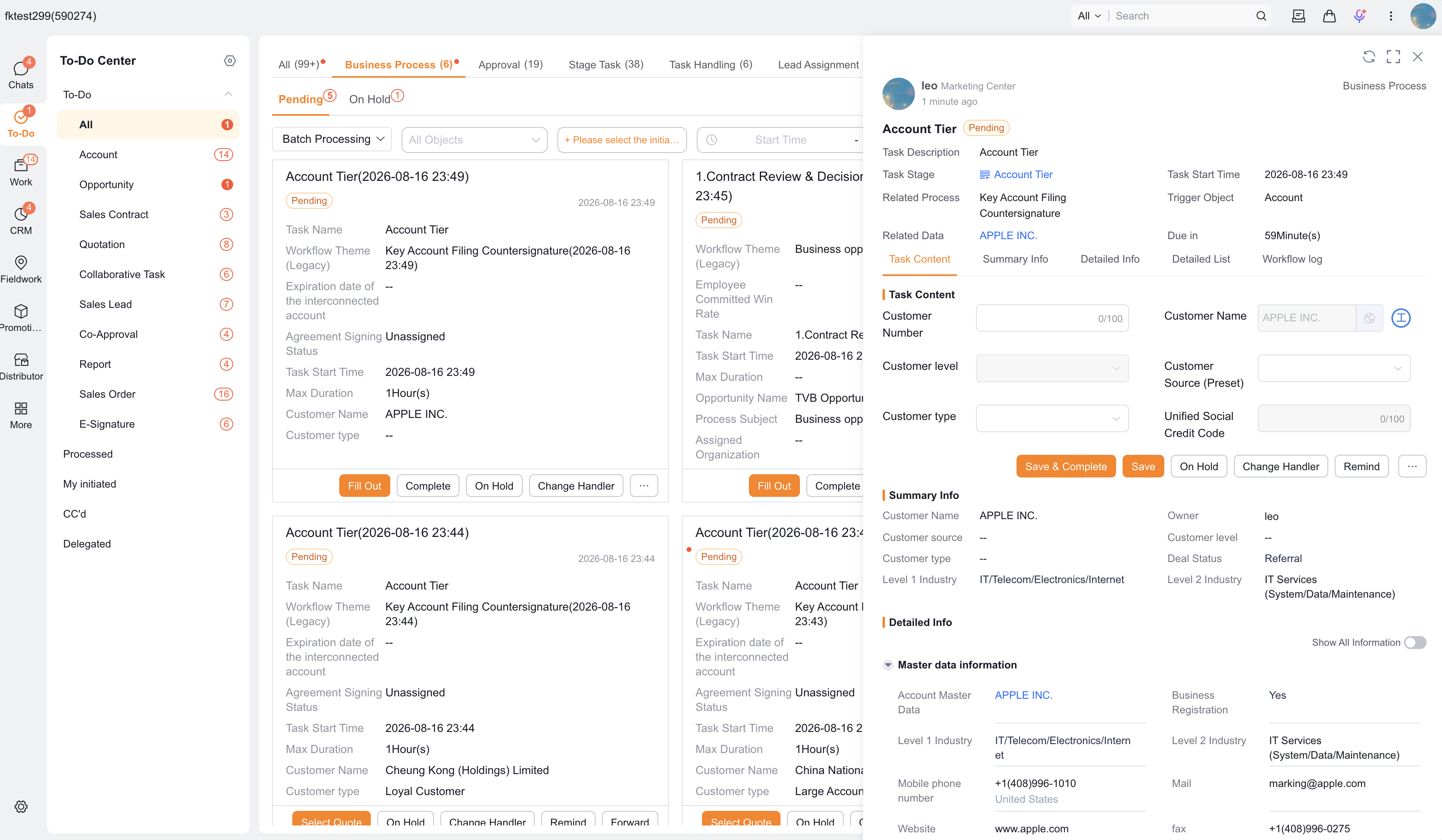Click Fill Out on Account Tier 23:49 card

click(364, 486)
